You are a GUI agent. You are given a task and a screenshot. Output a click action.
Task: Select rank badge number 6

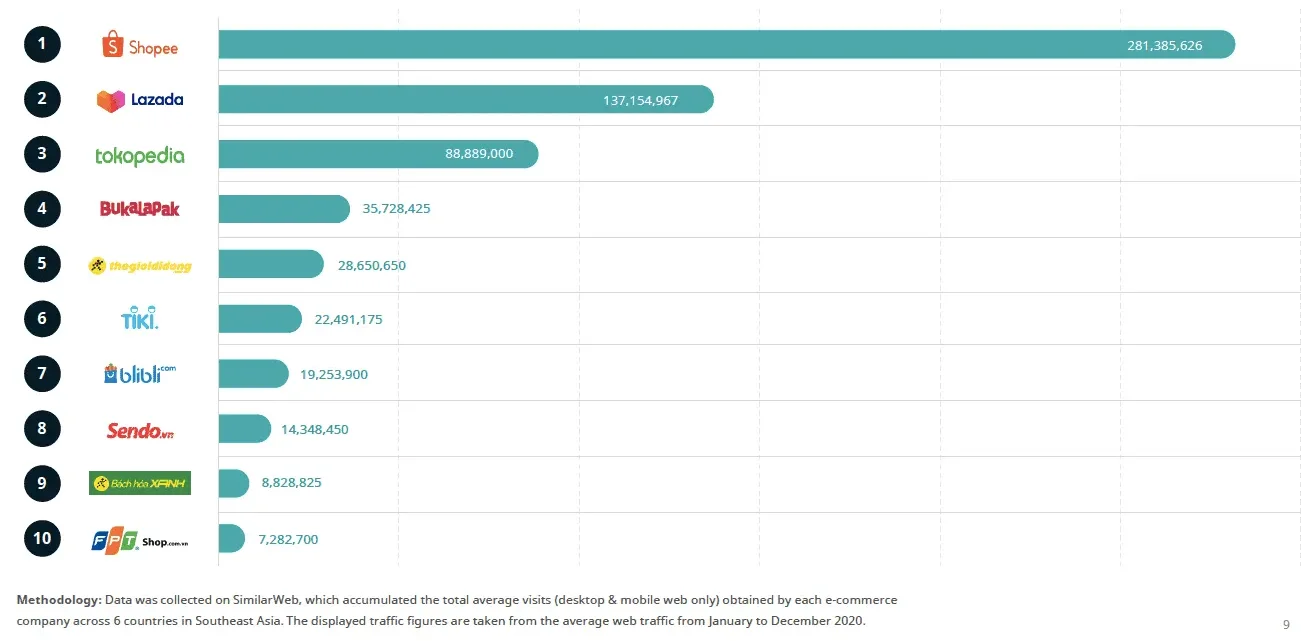[42, 319]
